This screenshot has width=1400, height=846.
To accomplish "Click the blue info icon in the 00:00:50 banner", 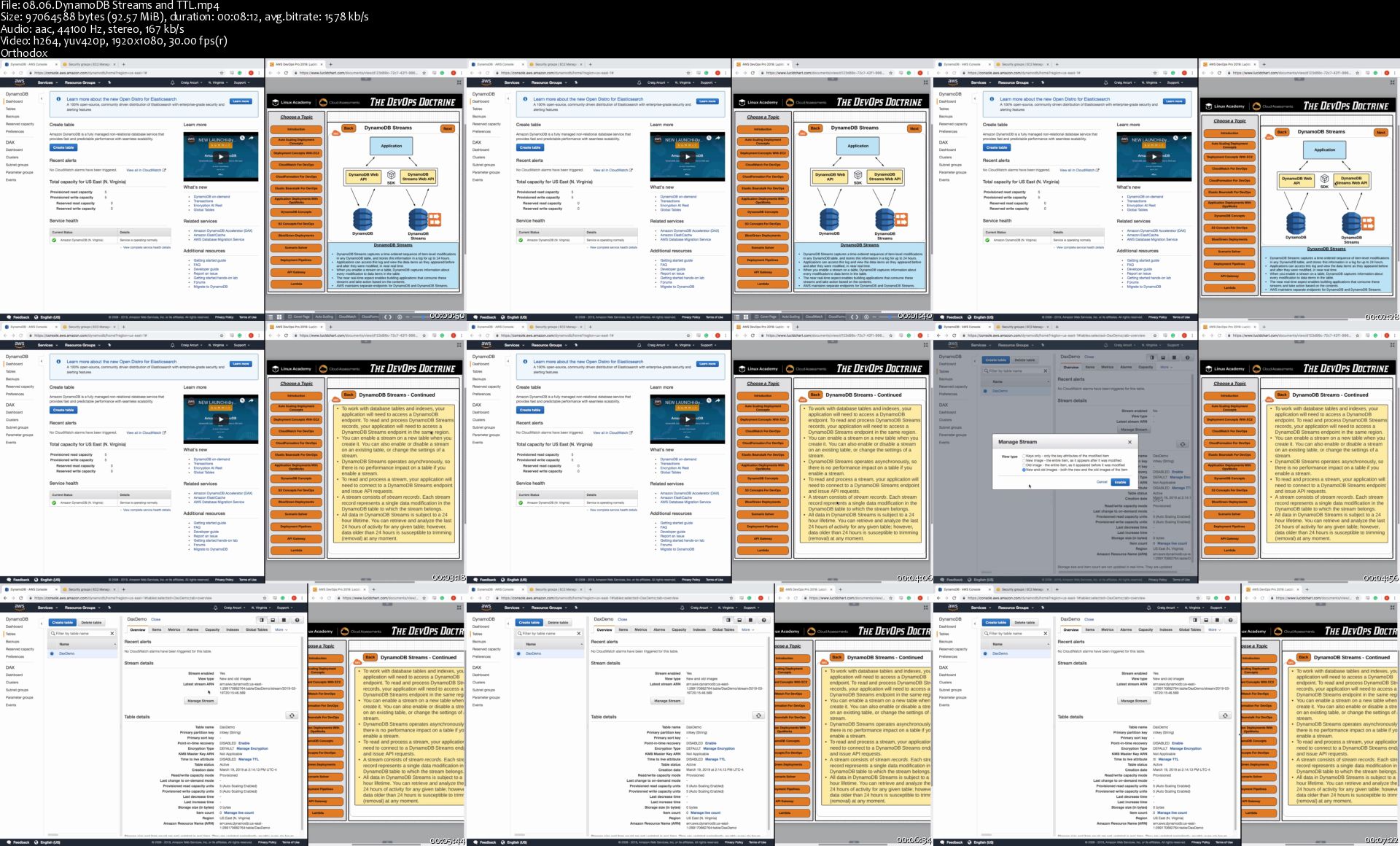I will 60,100.
